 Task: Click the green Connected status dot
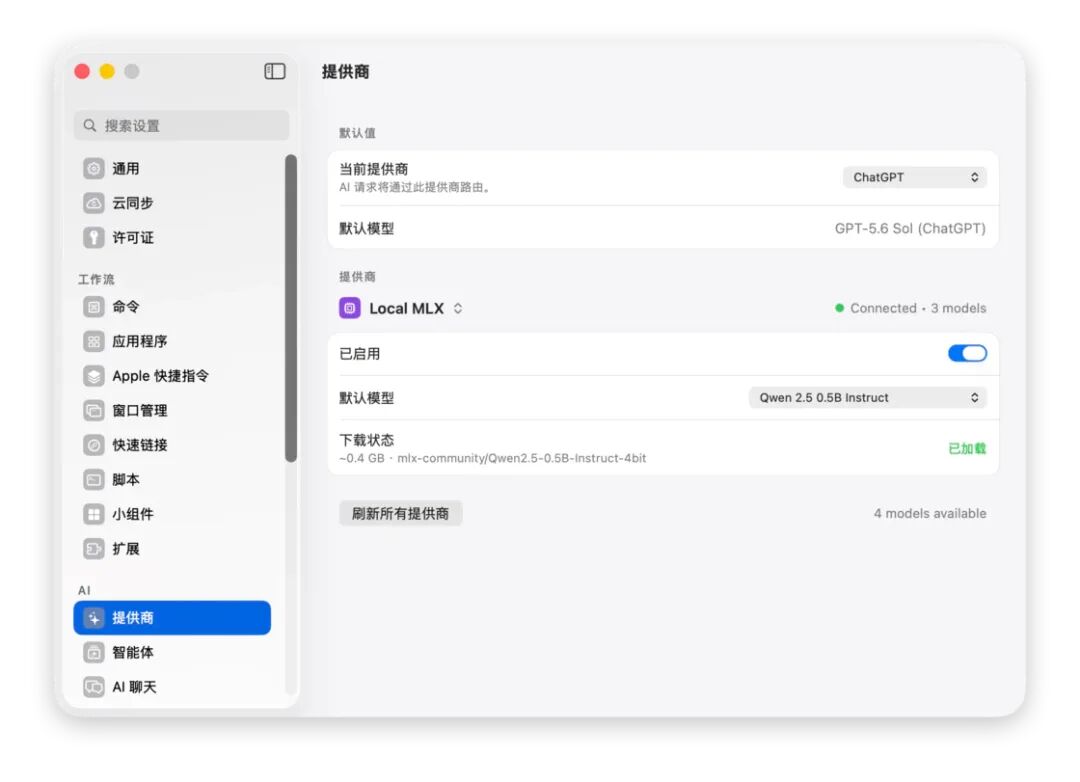click(839, 308)
